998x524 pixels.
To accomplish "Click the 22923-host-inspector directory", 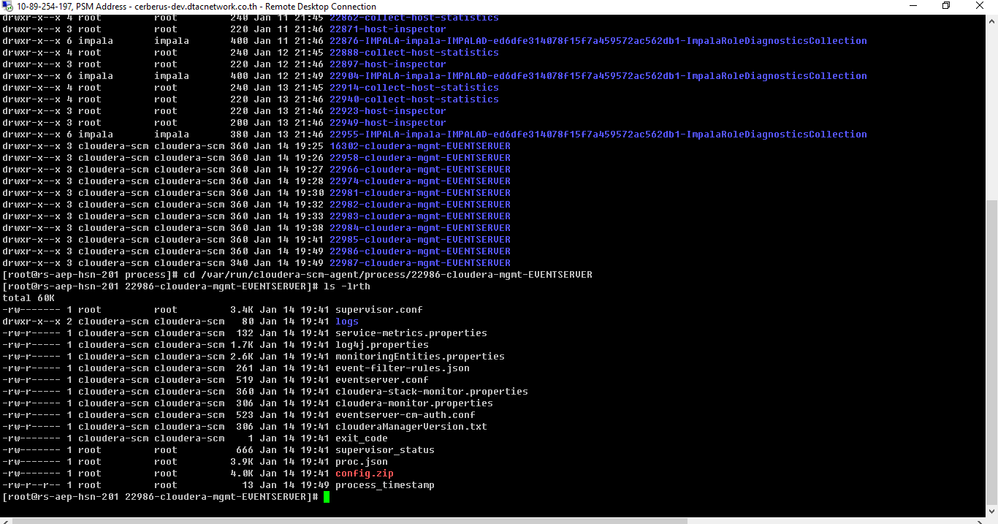I will 388,111.
